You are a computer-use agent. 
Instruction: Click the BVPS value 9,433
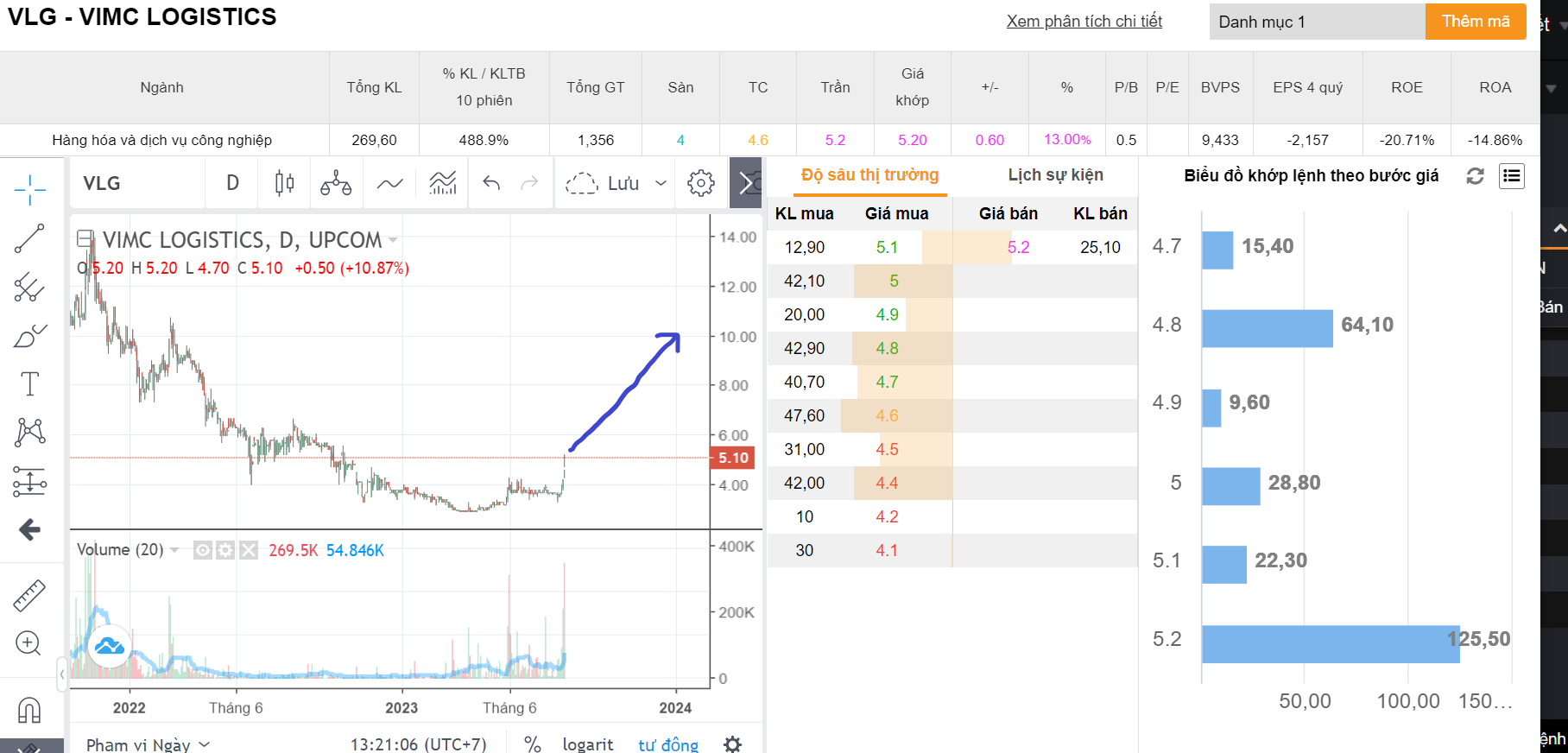point(1219,140)
